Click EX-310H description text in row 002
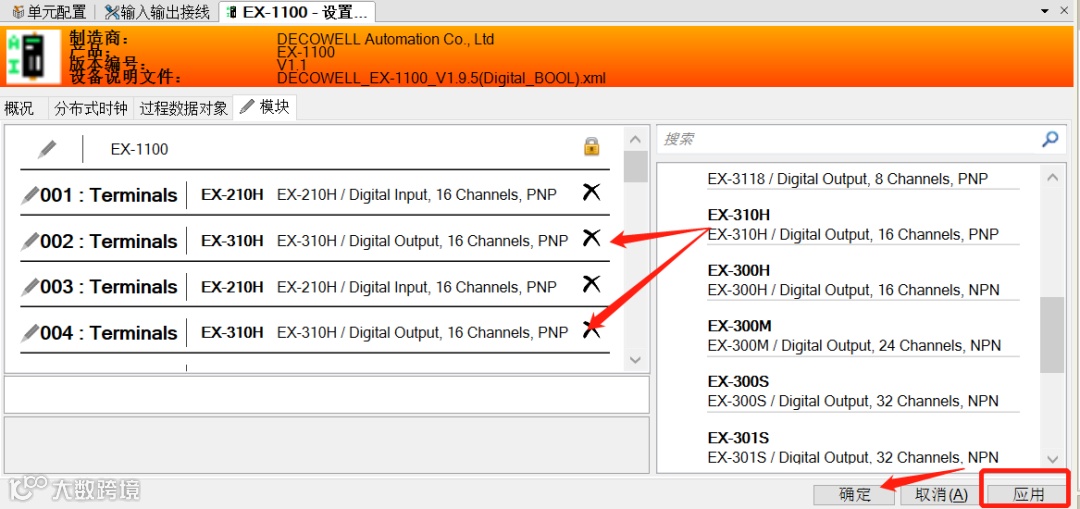The width and height of the screenshot is (1080, 509). [422, 241]
